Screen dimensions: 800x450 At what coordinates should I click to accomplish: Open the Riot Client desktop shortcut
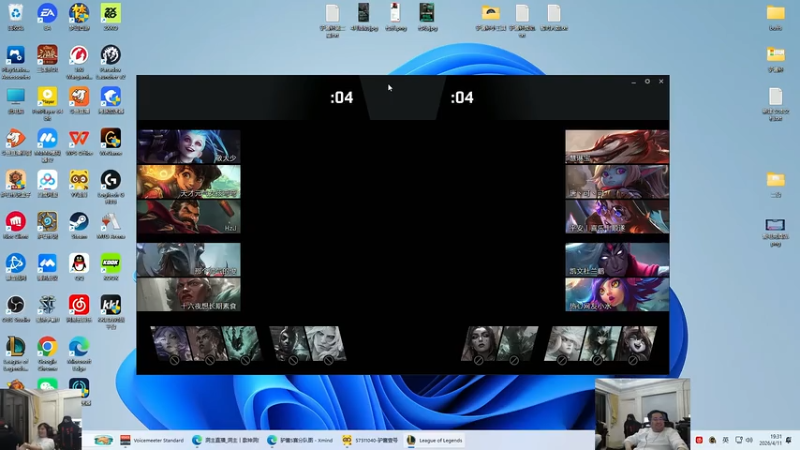[x=16, y=225]
